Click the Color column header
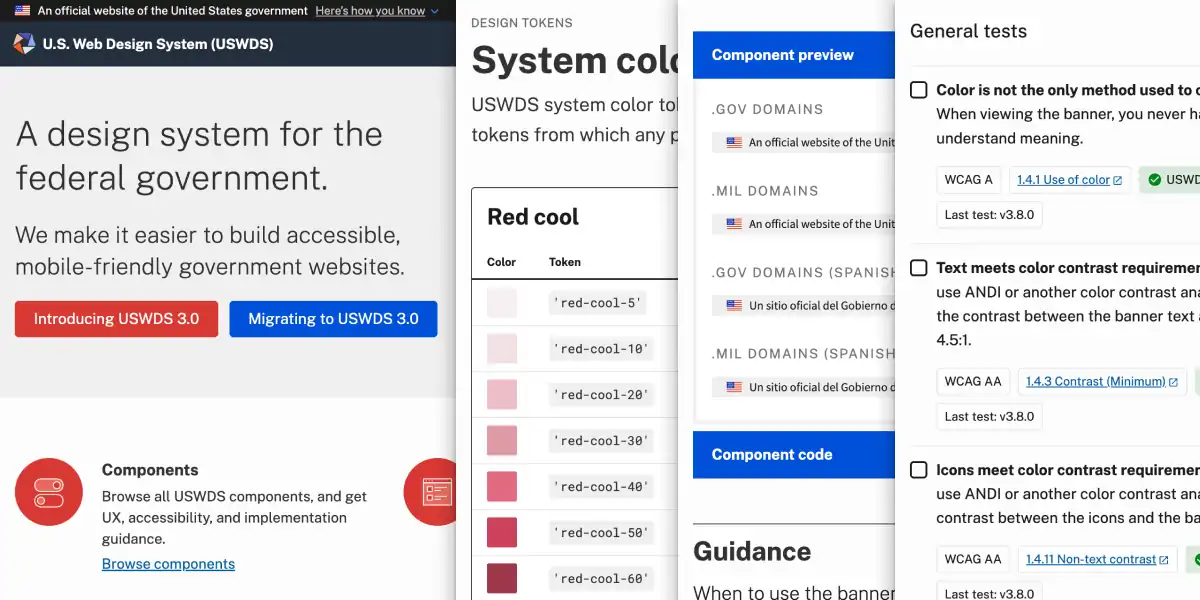 (502, 262)
